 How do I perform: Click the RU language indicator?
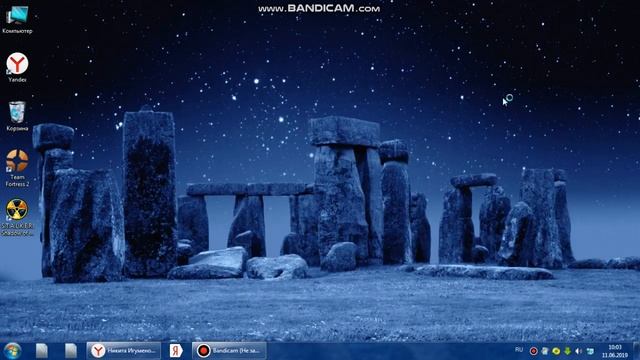pyautogui.click(x=519, y=350)
